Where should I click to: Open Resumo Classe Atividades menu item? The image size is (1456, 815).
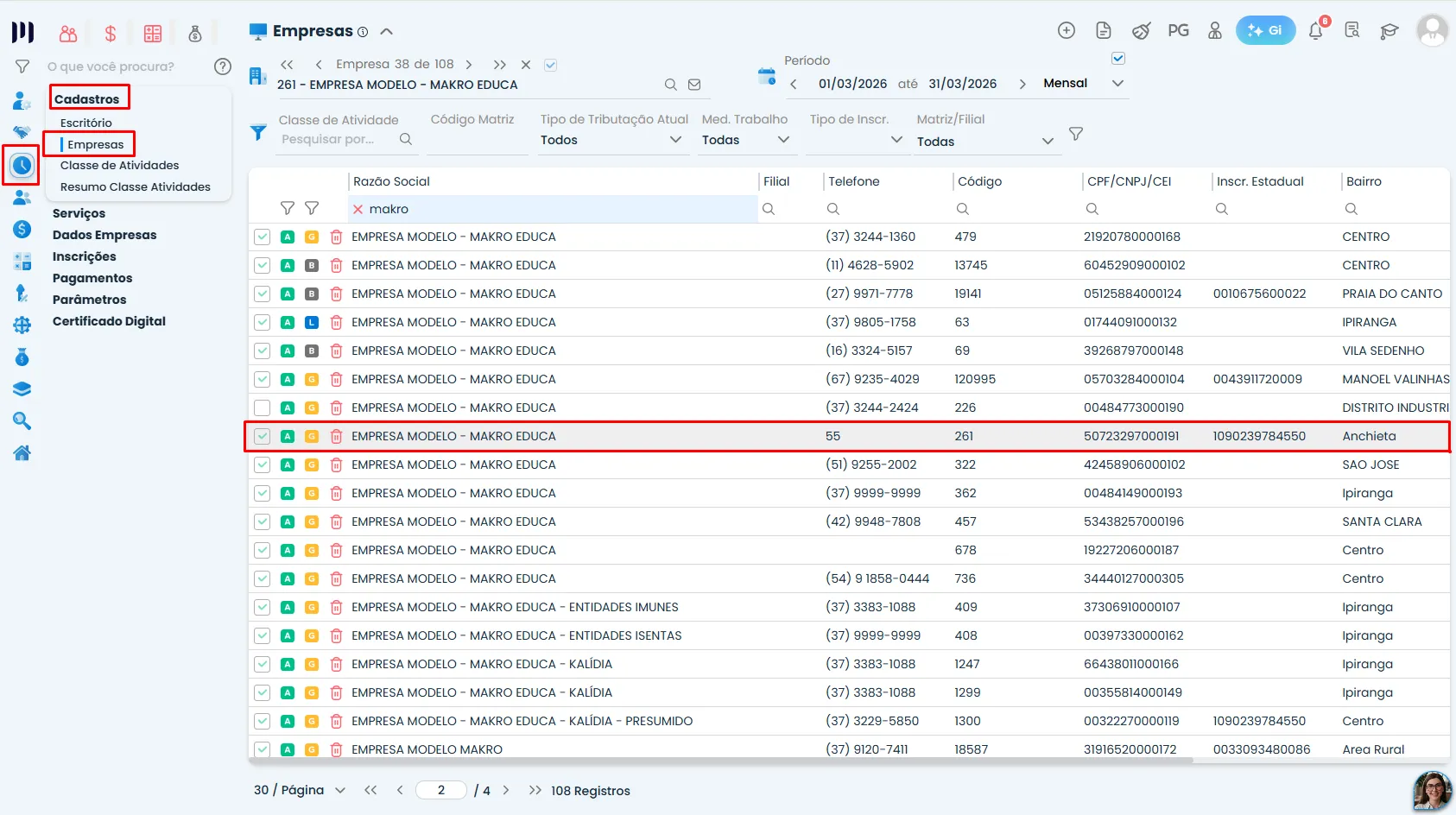(x=136, y=186)
